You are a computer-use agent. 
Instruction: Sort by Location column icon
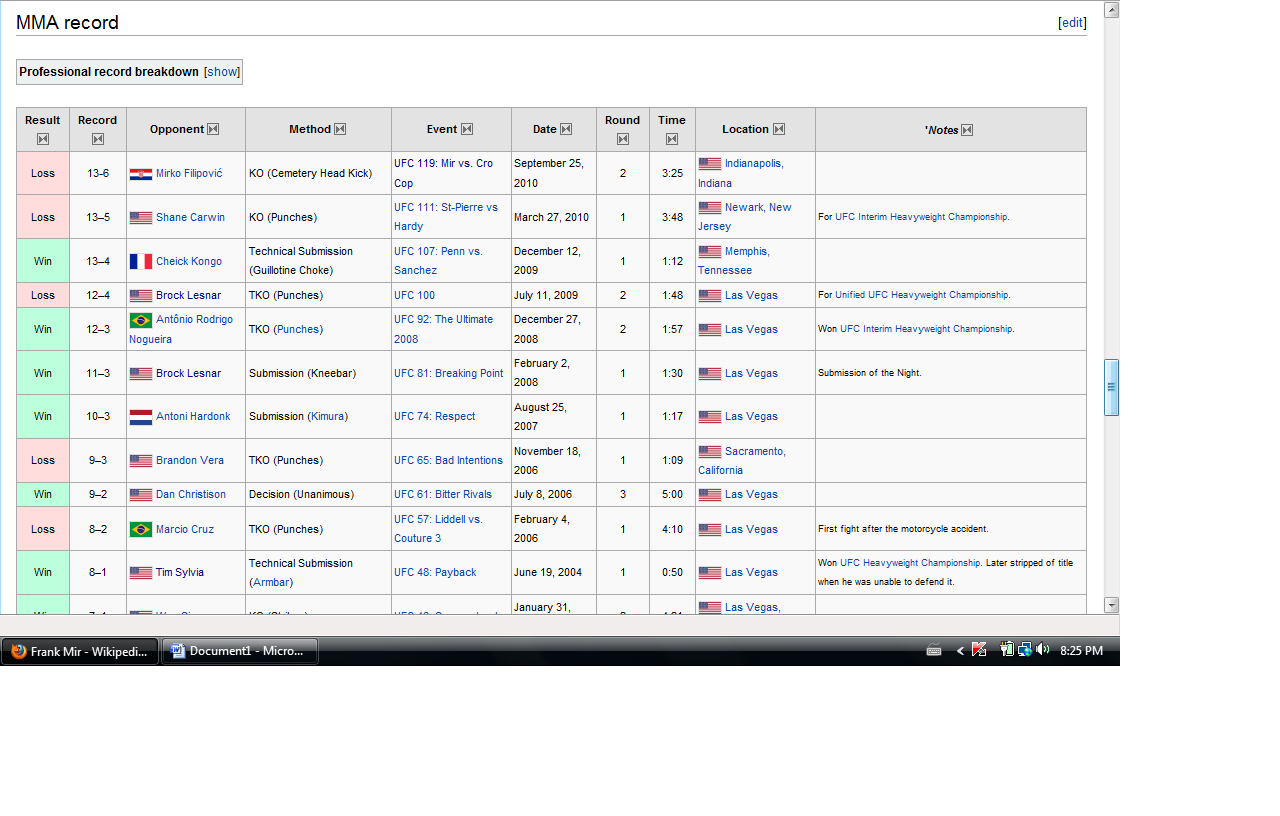(779, 129)
